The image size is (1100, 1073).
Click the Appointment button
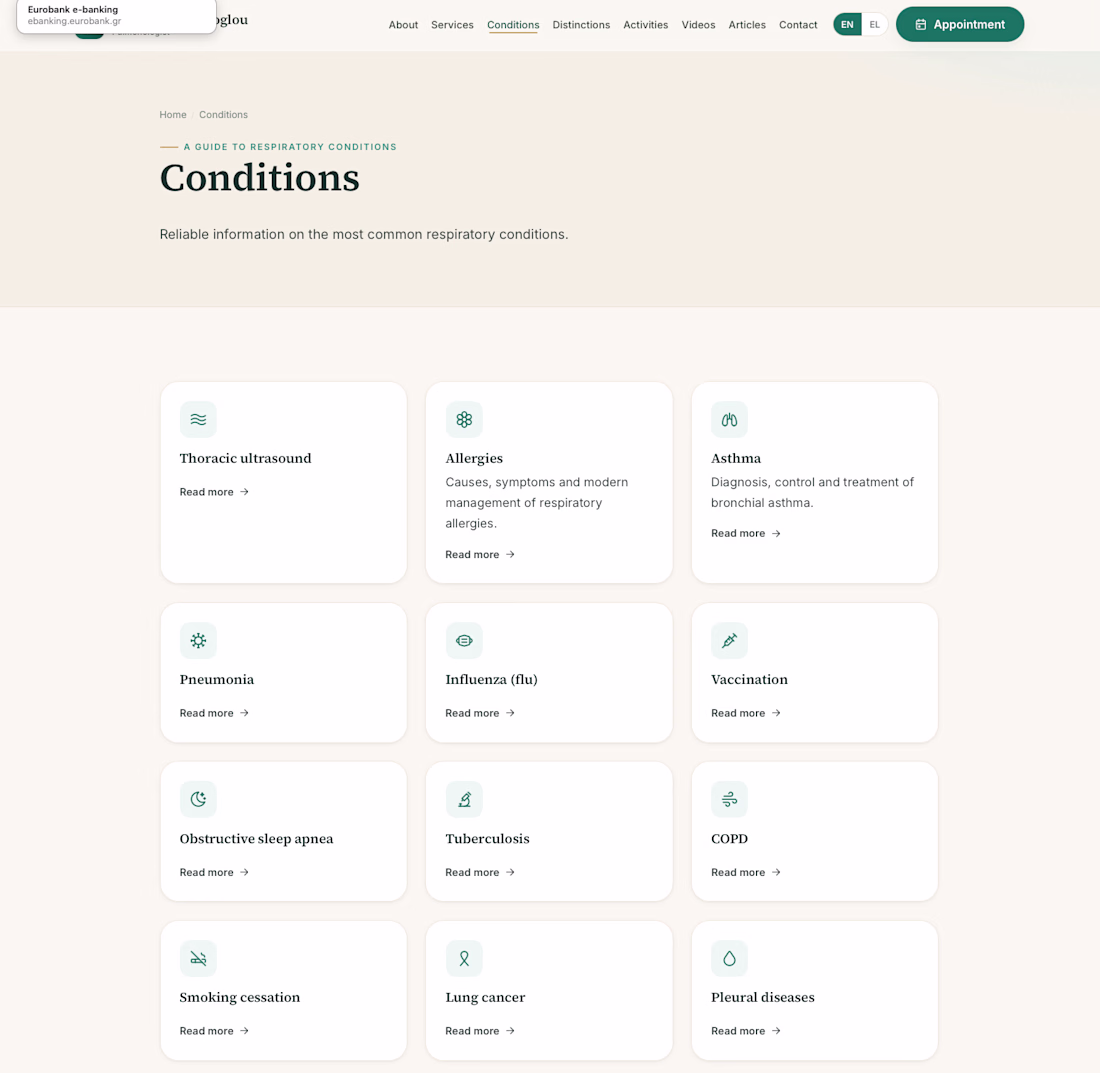coord(960,25)
